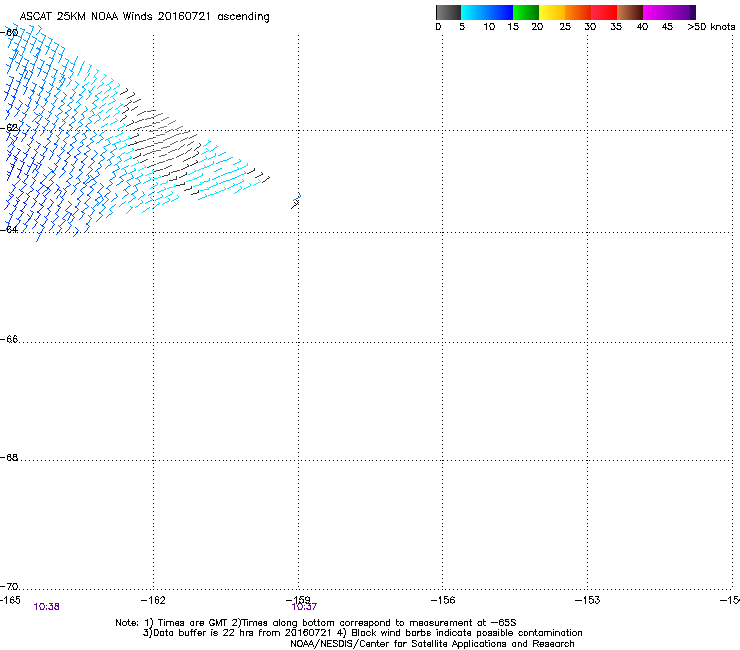The width and height of the screenshot is (740, 650).
Task: Click the -68 latitude axis label
Action: pos(9,457)
